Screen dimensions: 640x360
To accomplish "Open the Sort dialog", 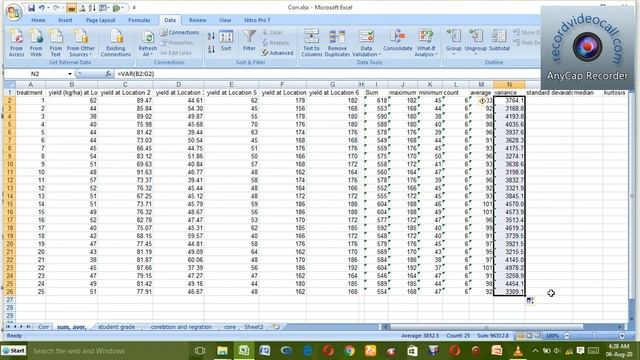I will 226,41.
